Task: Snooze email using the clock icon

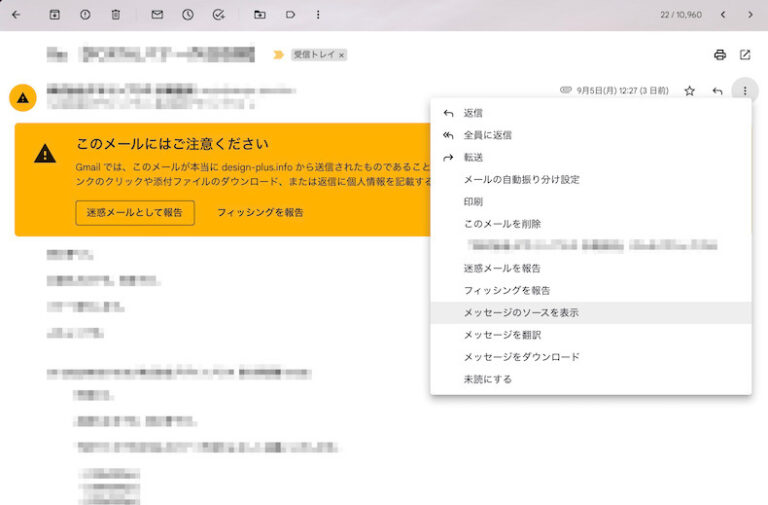Action: pyautogui.click(x=188, y=15)
